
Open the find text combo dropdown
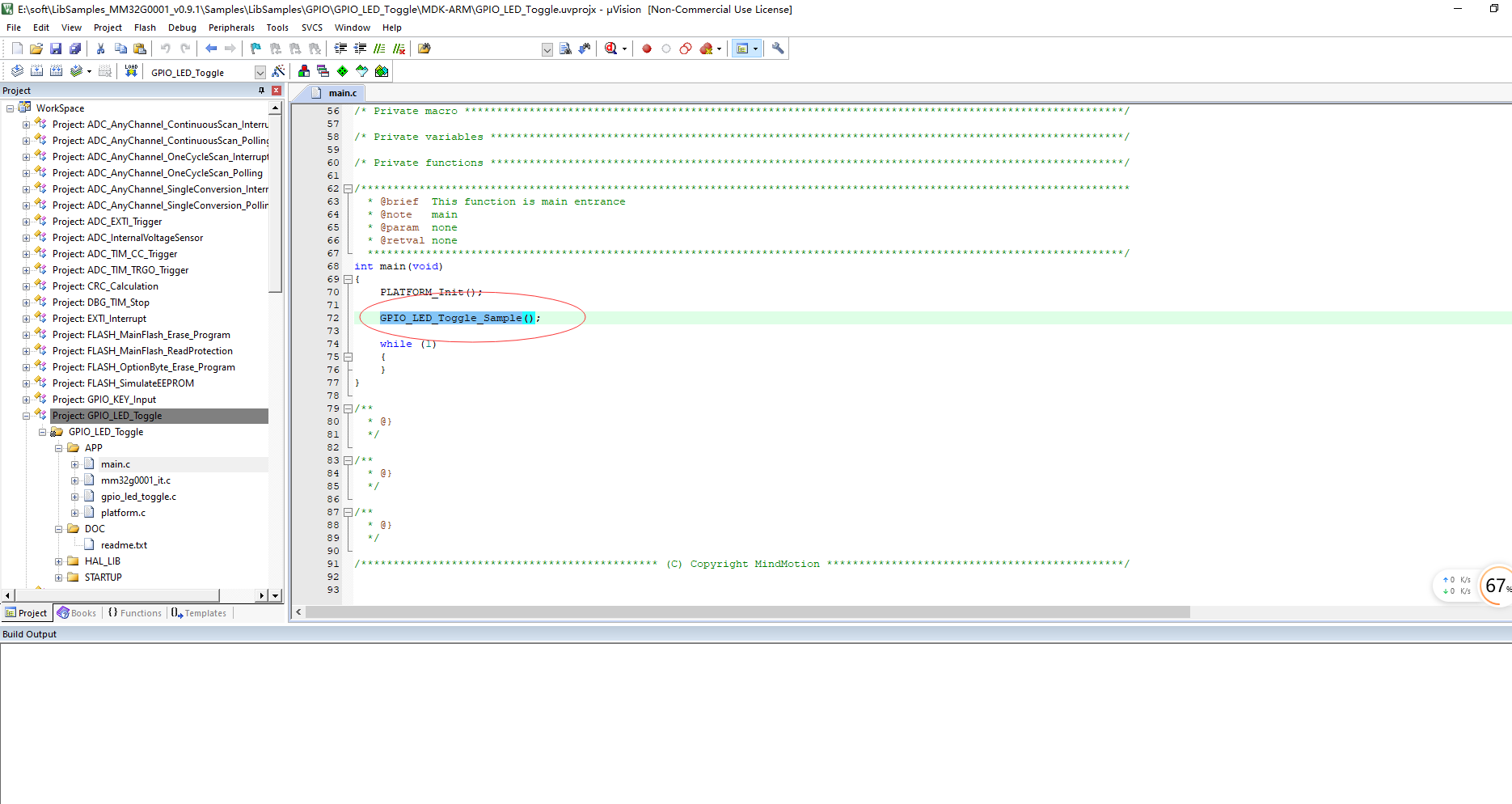pyautogui.click(x=547, y=49)
